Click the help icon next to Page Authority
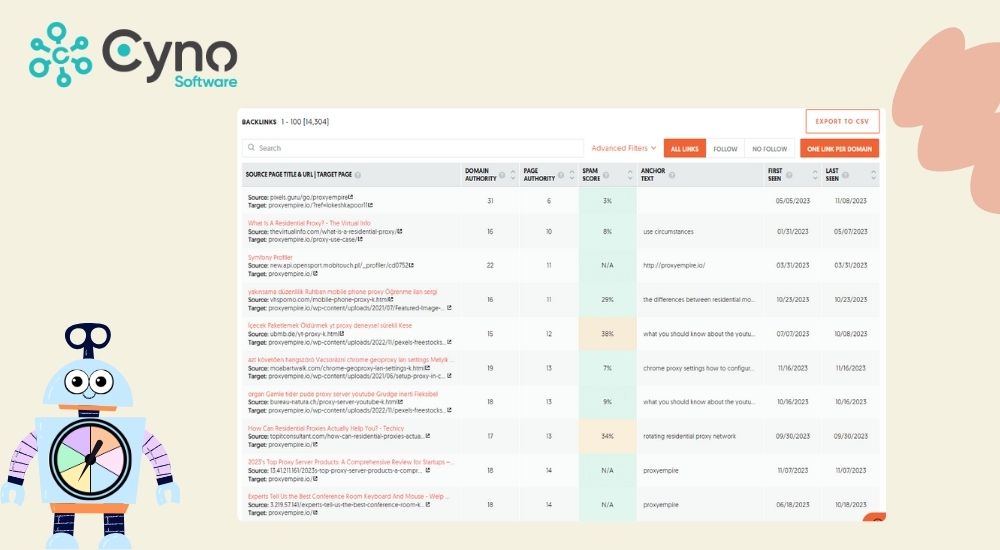Screen dimensions: 1000x550 click(x=560, y=174)
